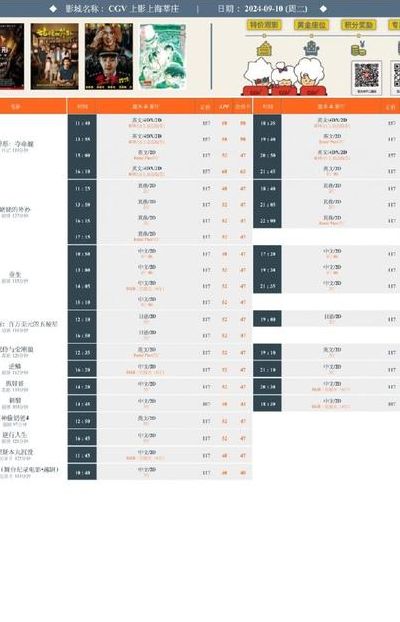Select the 22:00 showtime slot
The width and height of the screenshot is (400, 622).
click(x=268, y=221)
